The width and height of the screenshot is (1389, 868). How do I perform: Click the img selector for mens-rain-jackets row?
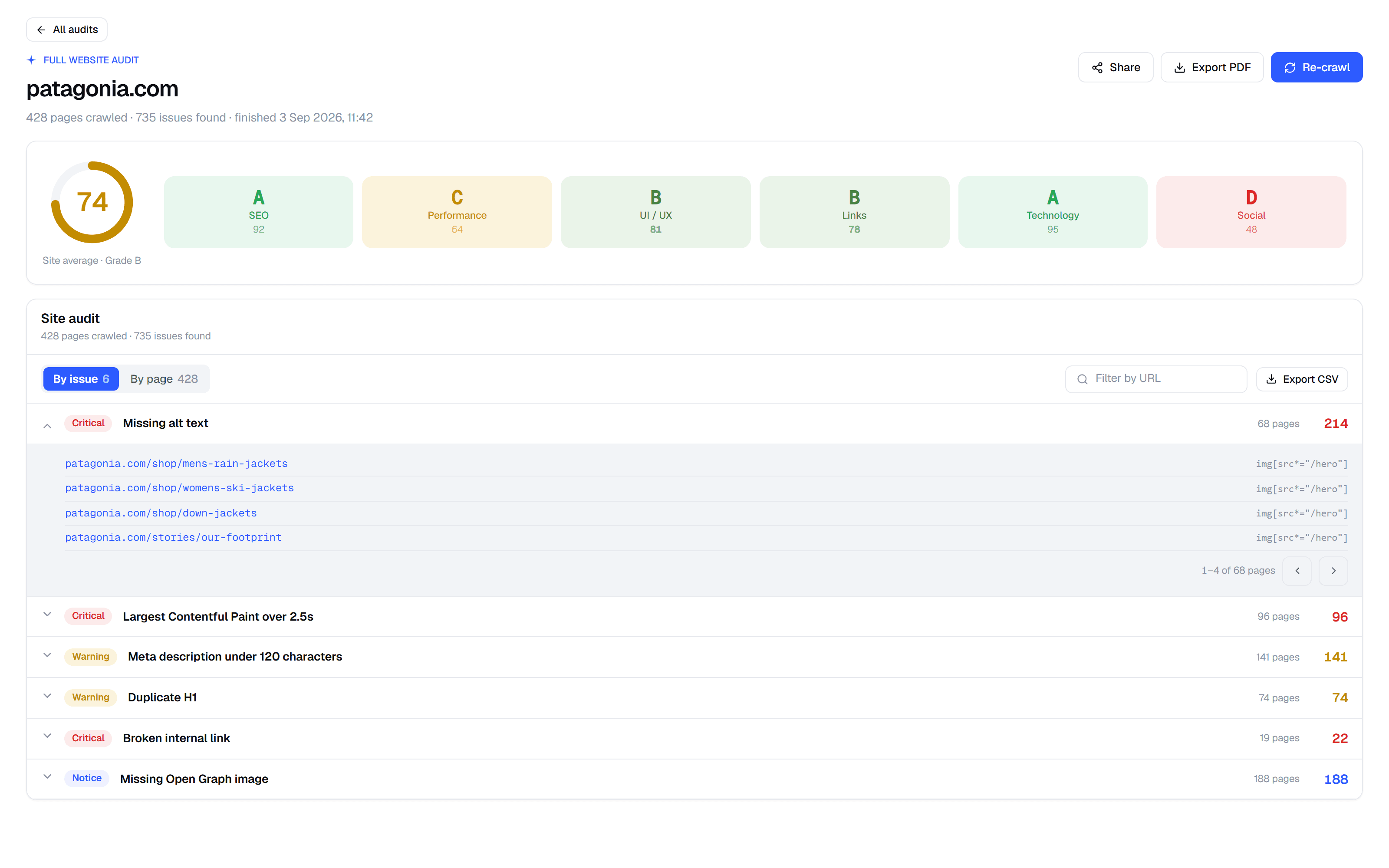click(x=1301, y=464)
